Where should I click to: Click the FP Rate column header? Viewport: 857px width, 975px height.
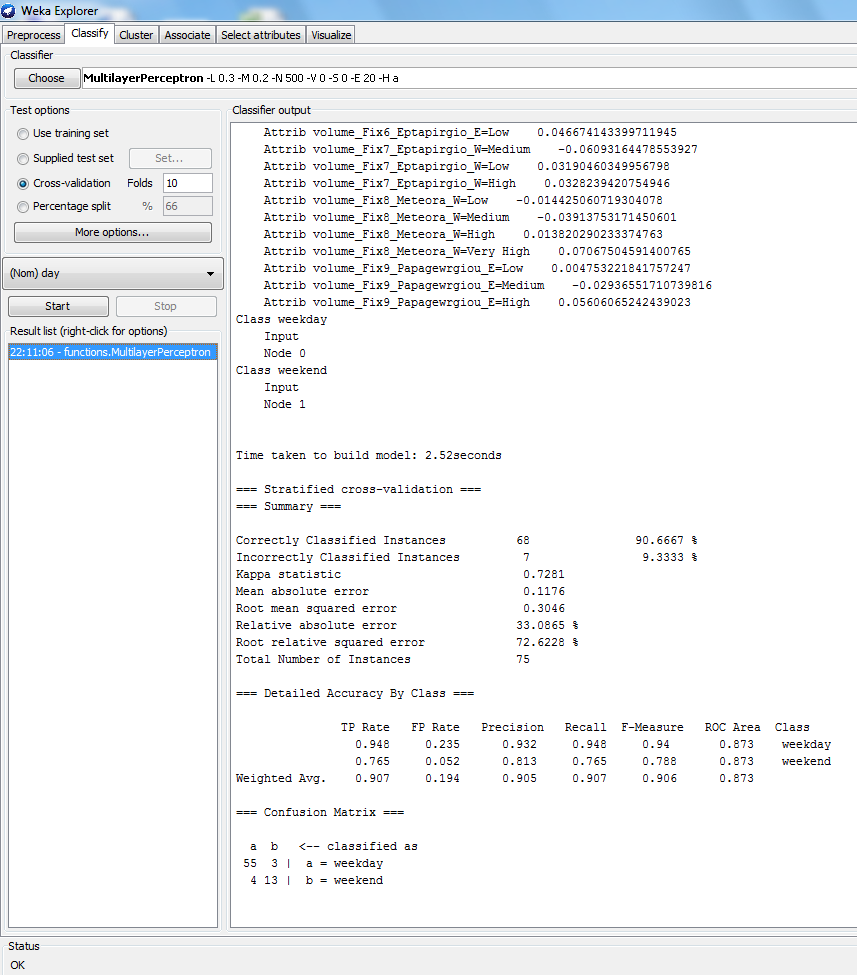tap(435, 728)
